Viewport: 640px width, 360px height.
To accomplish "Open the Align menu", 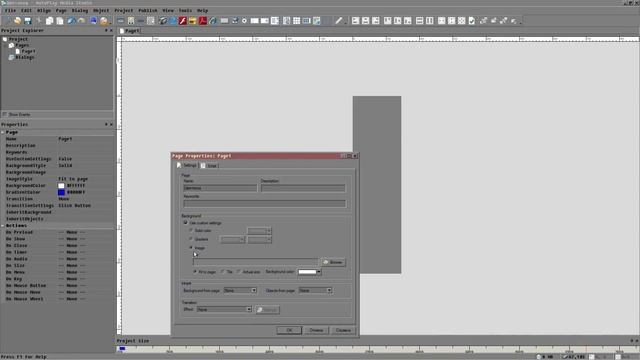I will 44,10.
